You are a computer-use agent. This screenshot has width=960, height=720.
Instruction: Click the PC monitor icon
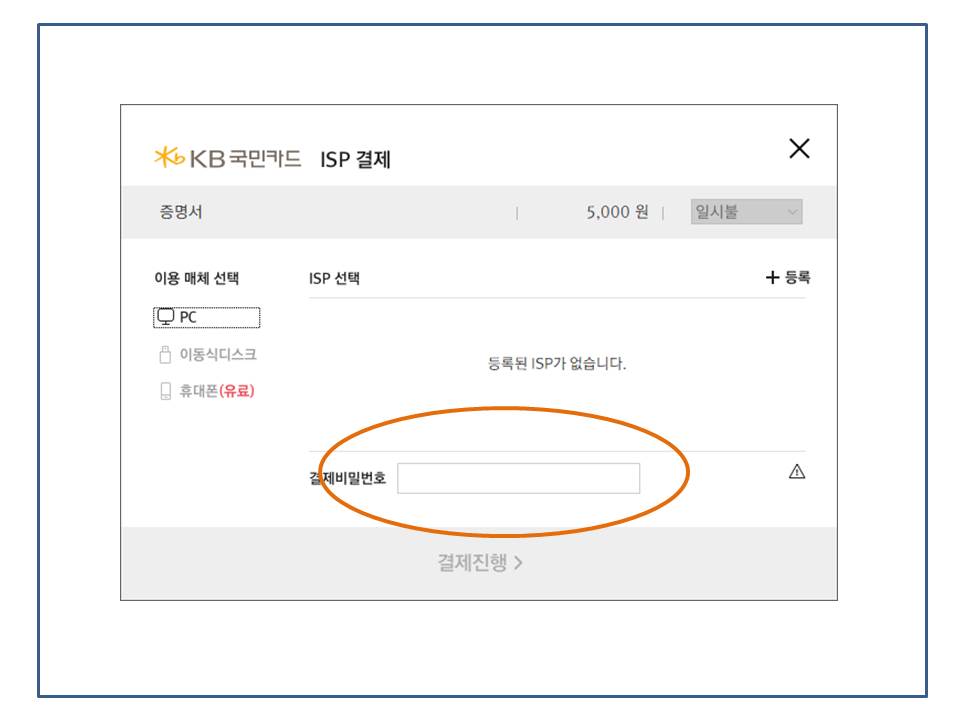(x=165, y=317)
